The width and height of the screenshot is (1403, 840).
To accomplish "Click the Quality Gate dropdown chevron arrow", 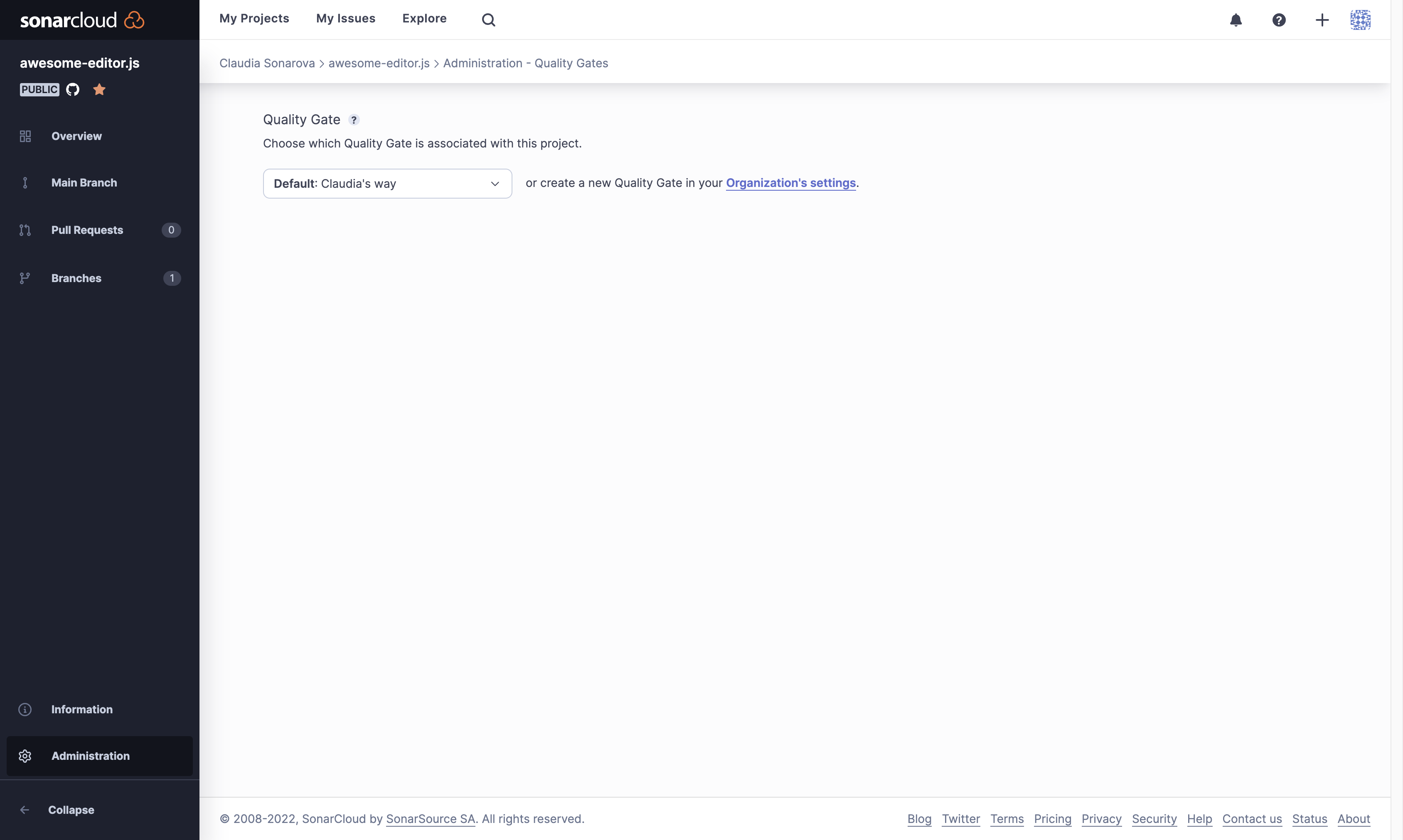I will pyautogui.click(x=495, y=183).
